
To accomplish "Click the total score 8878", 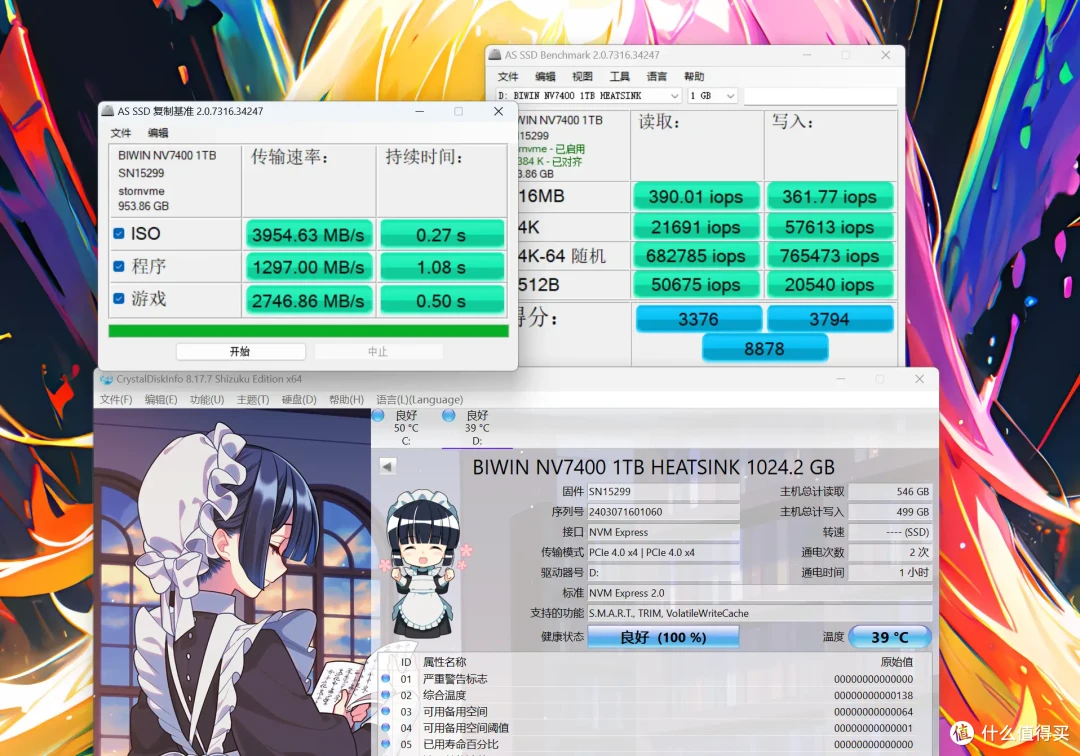I will [765, 348].
